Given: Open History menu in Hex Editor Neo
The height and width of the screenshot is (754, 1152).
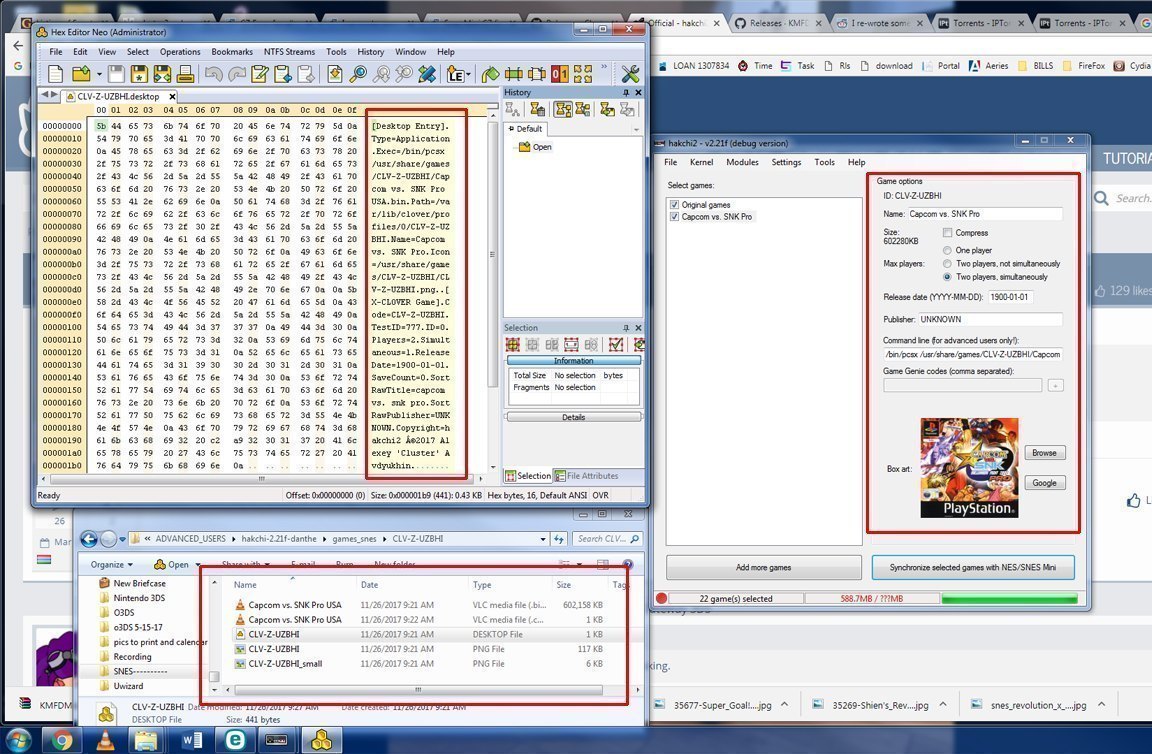Looking at the screenshot, I should 370,51.
